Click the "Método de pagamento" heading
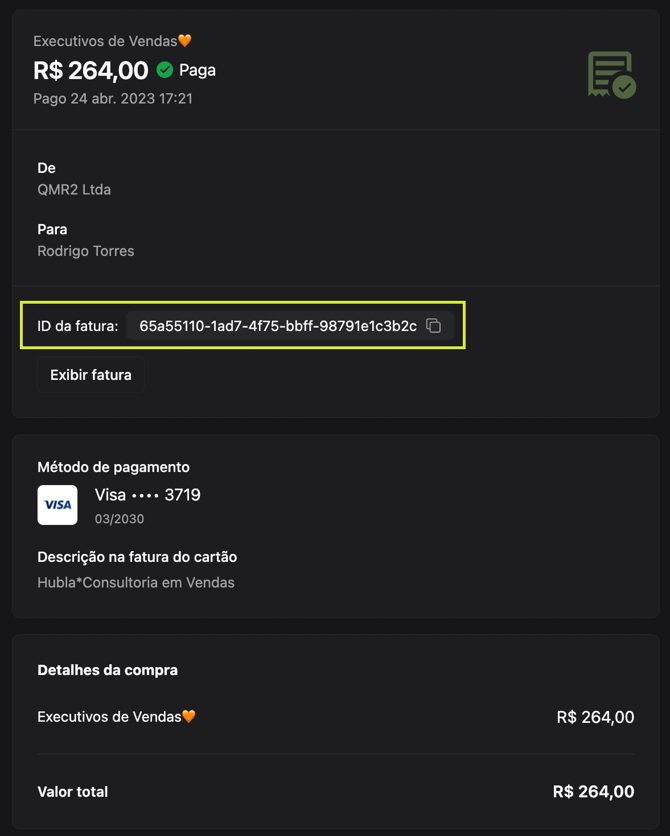 coord(113,467)
